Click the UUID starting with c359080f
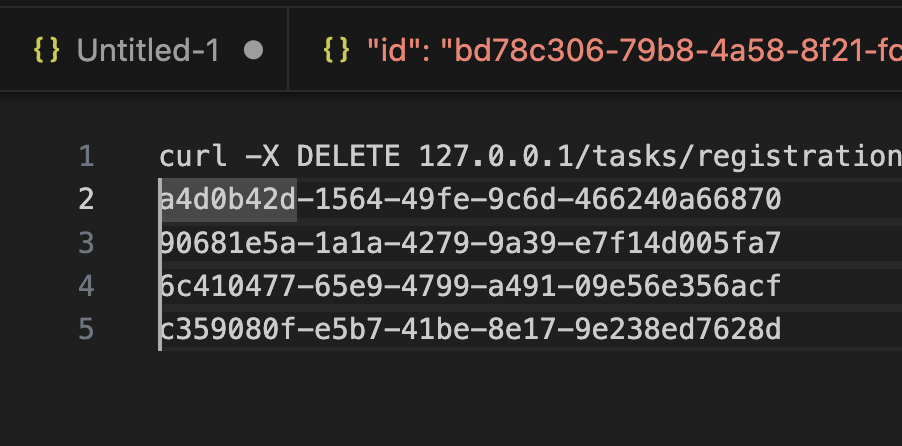The image size is (902, 446). tap(470, 330)
